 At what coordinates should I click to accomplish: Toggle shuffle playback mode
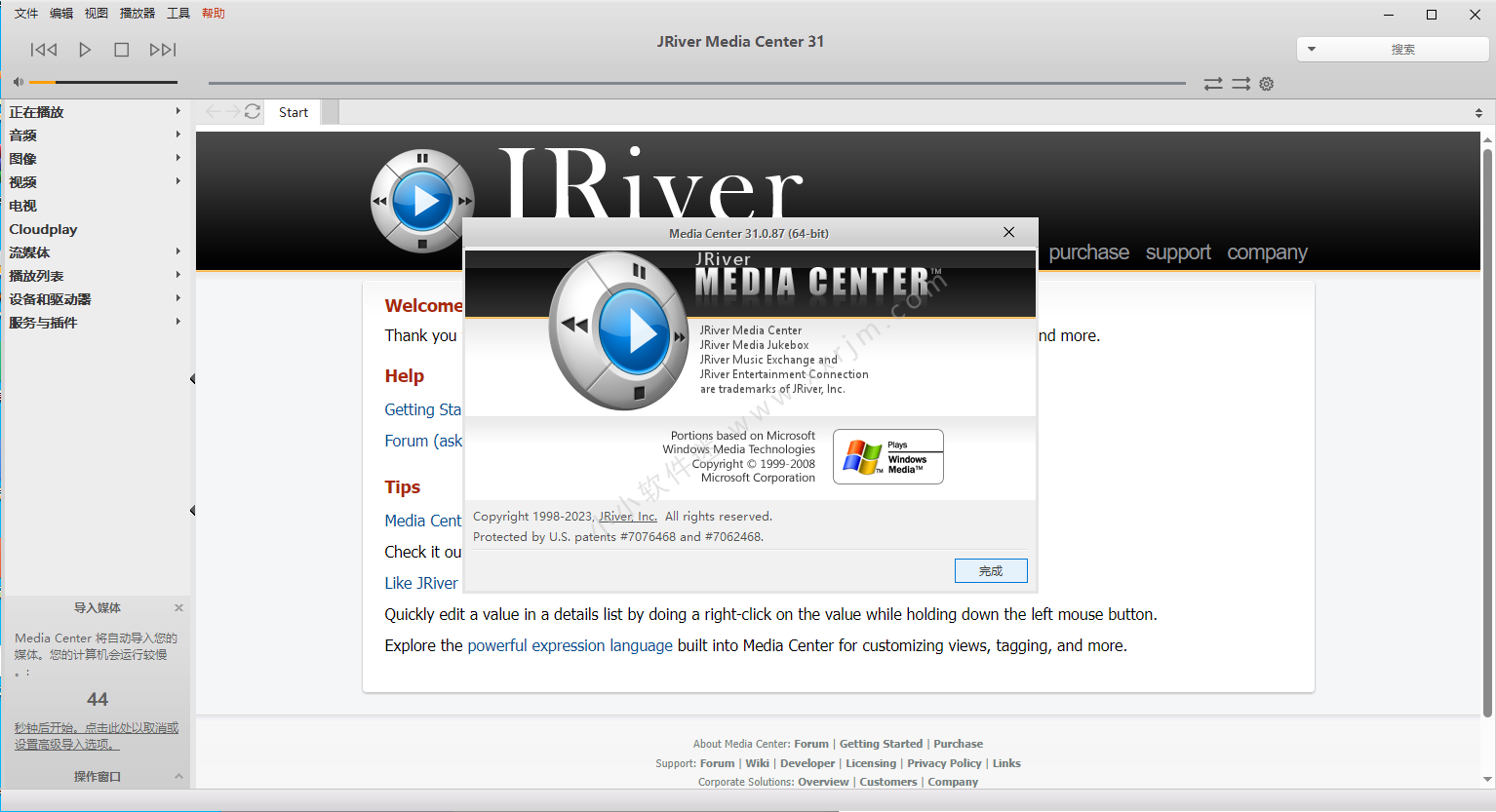[1212, 84]
